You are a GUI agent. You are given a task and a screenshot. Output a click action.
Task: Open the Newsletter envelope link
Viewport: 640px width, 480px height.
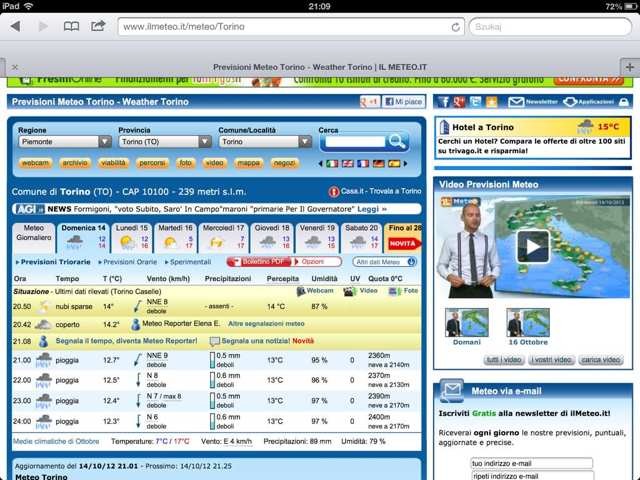(533, 102)
